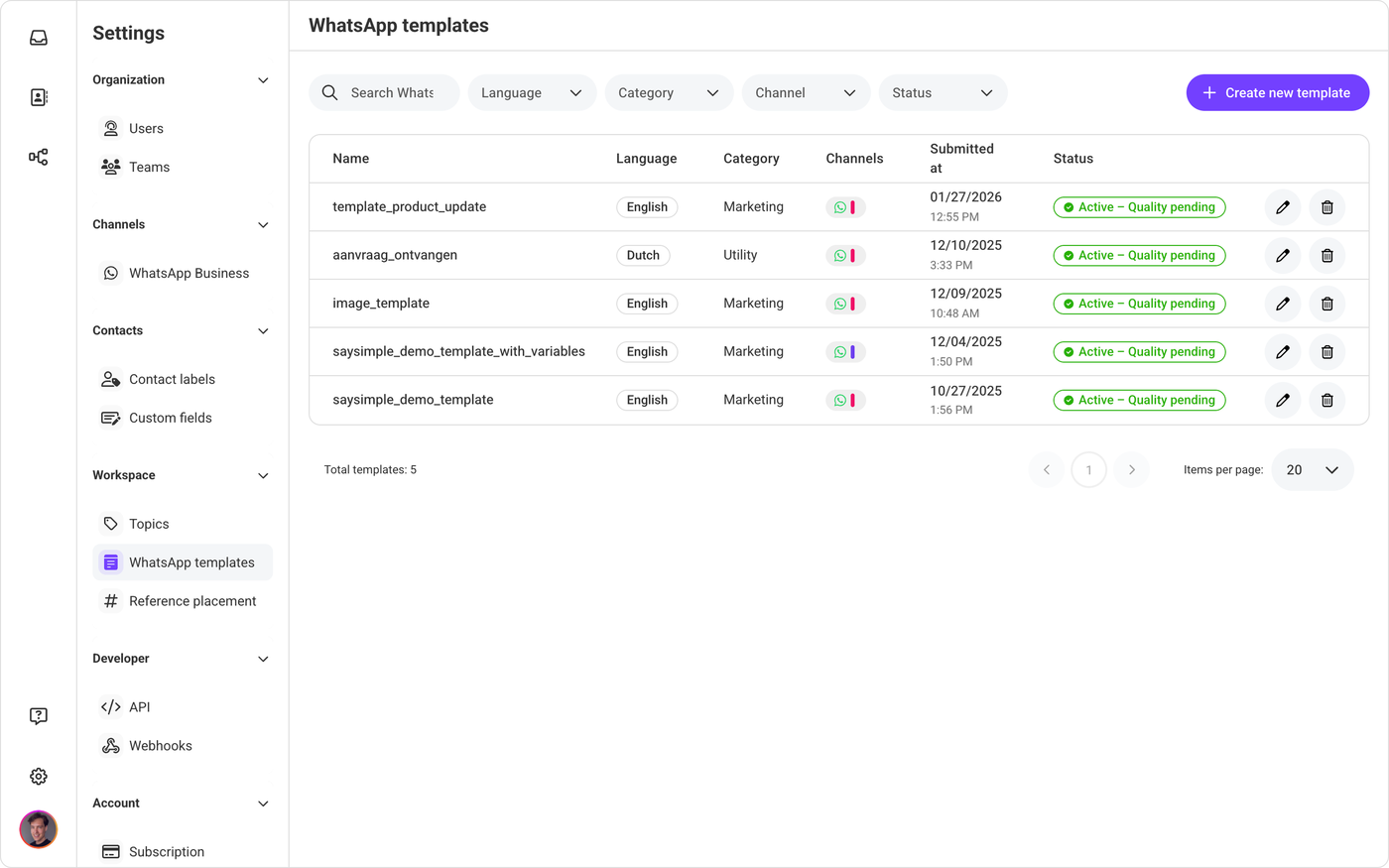Screen dimensions: 1389x868
Task: Go to WhatsApp Business channel settings
Action: (189, 274)
